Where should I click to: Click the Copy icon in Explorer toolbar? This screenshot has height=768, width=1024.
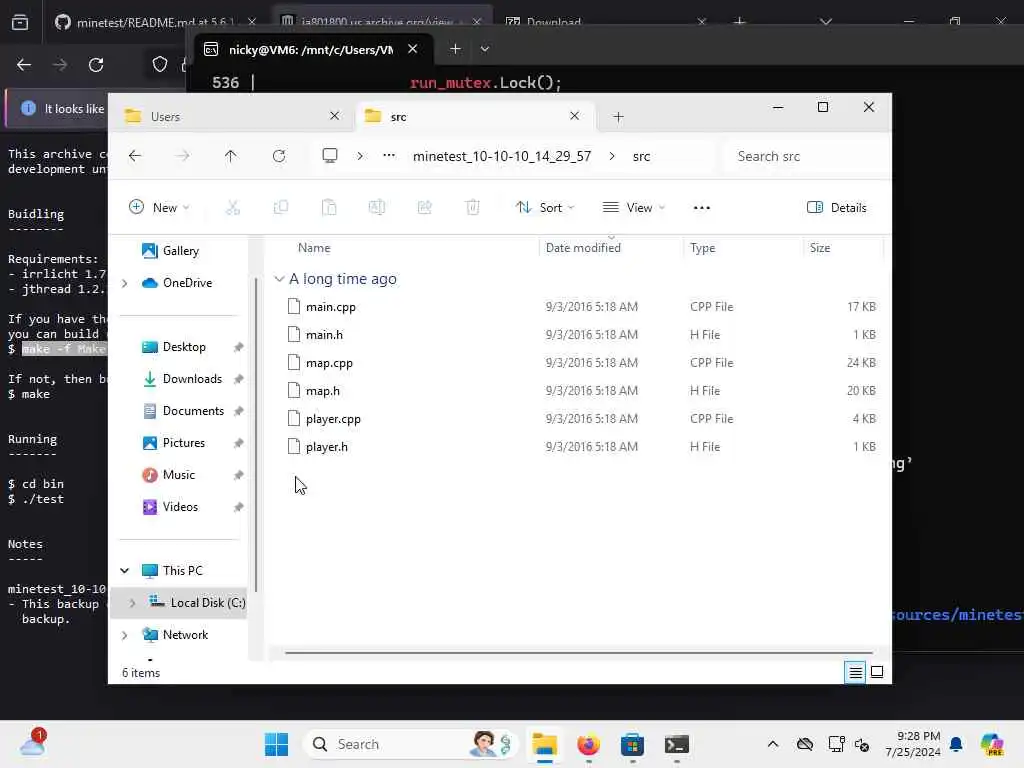281,208
